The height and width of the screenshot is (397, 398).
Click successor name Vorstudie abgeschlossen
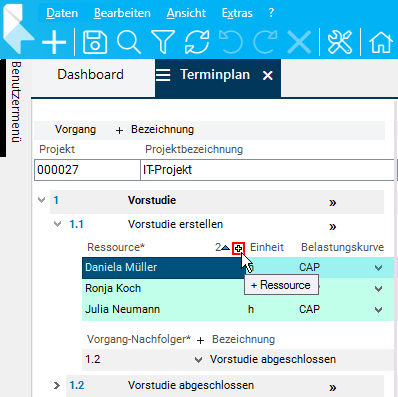coord(273,359)
